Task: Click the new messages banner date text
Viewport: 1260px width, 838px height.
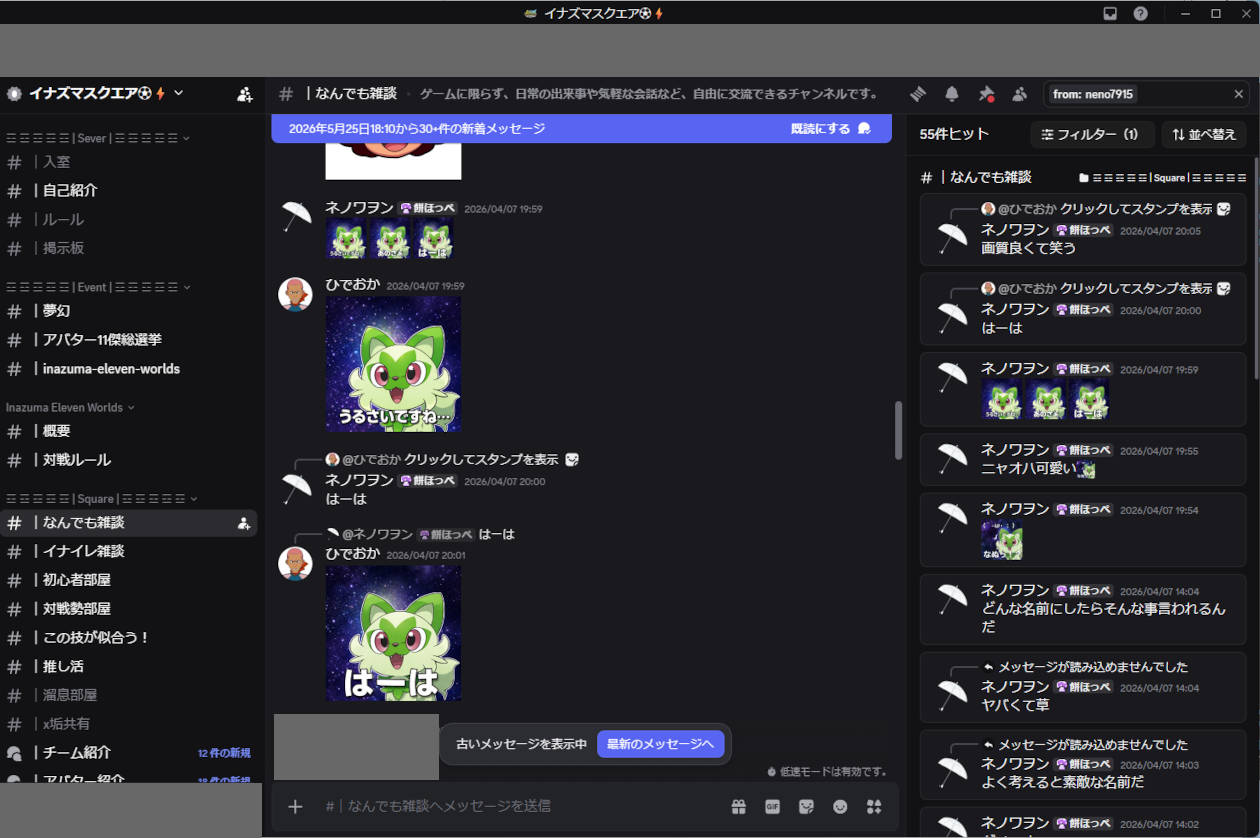Action: (417, 128)
